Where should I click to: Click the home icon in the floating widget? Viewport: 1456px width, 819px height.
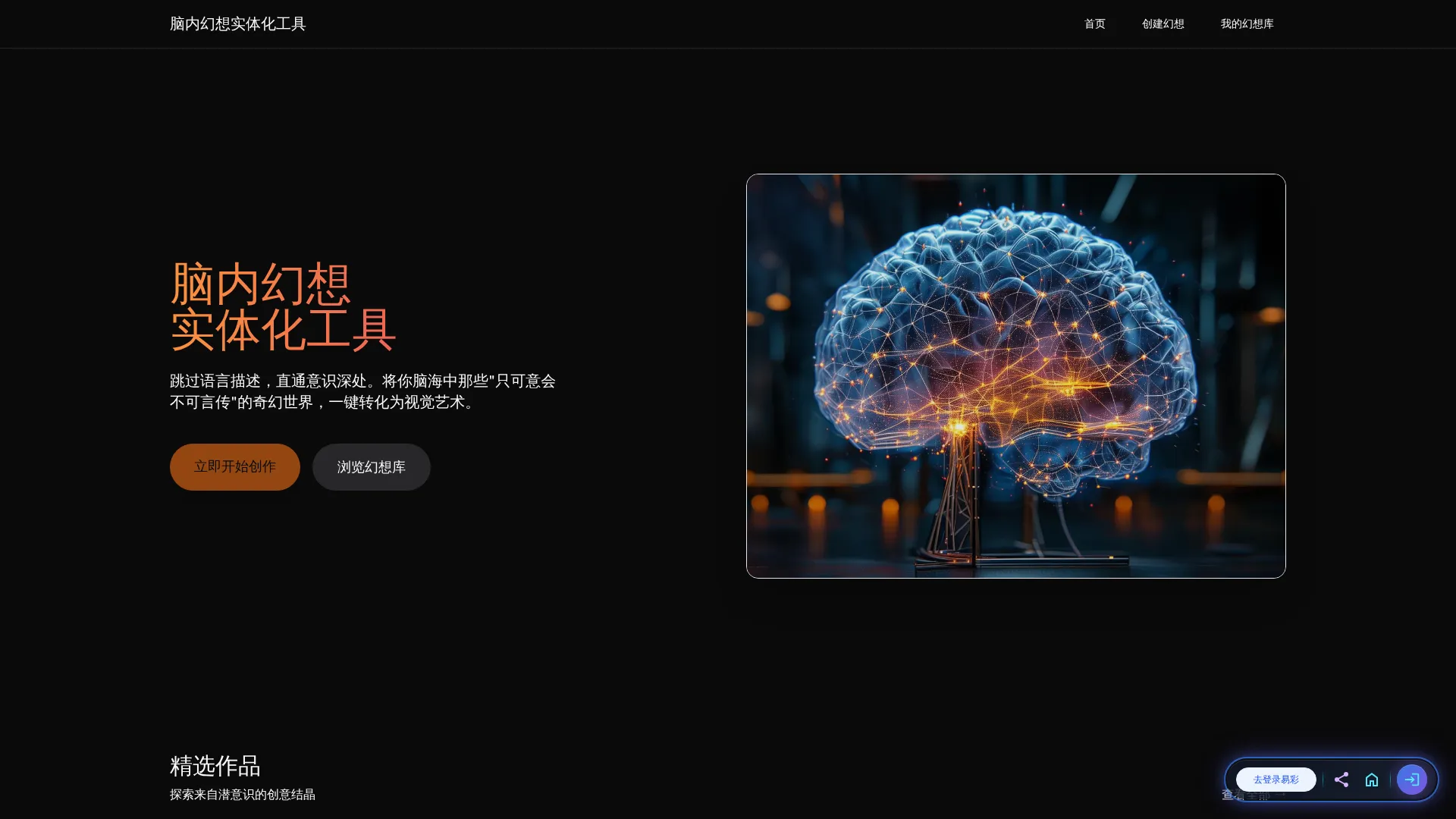tap(1372, 780)
